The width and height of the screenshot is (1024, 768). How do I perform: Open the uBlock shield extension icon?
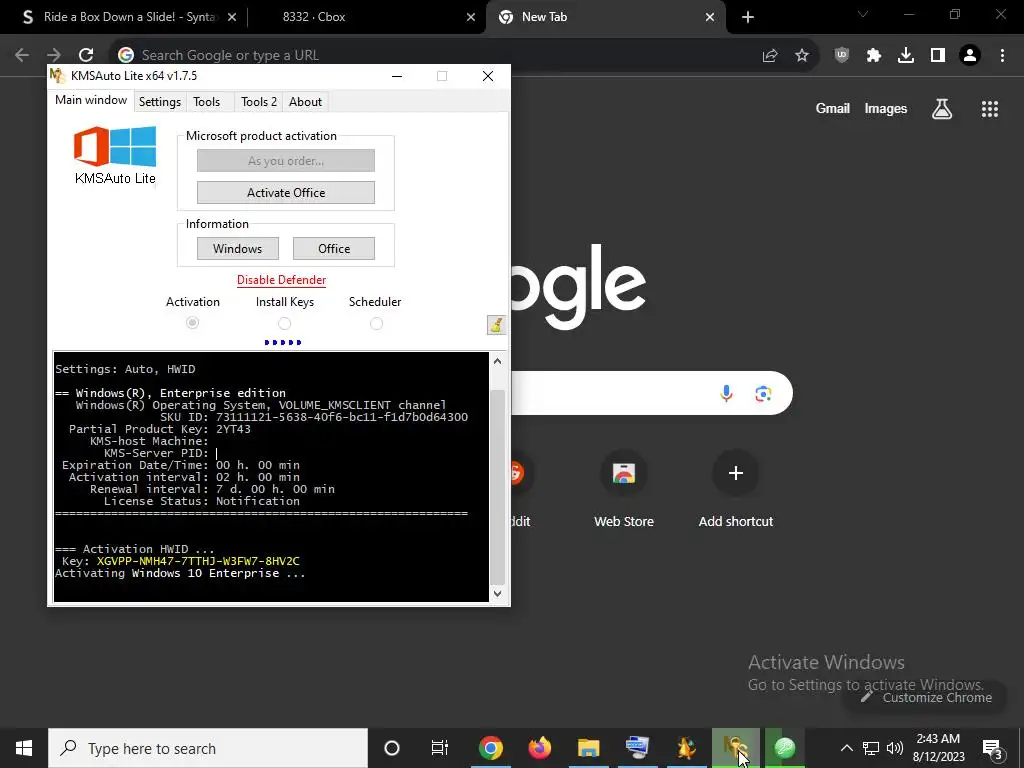[842, 56]
